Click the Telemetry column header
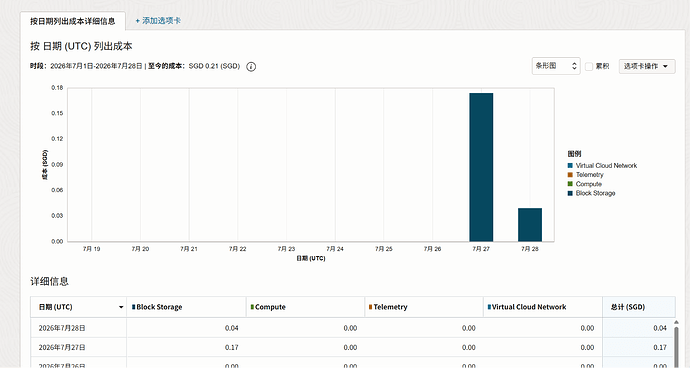This screenshot has width=690, height=368. 424,307
